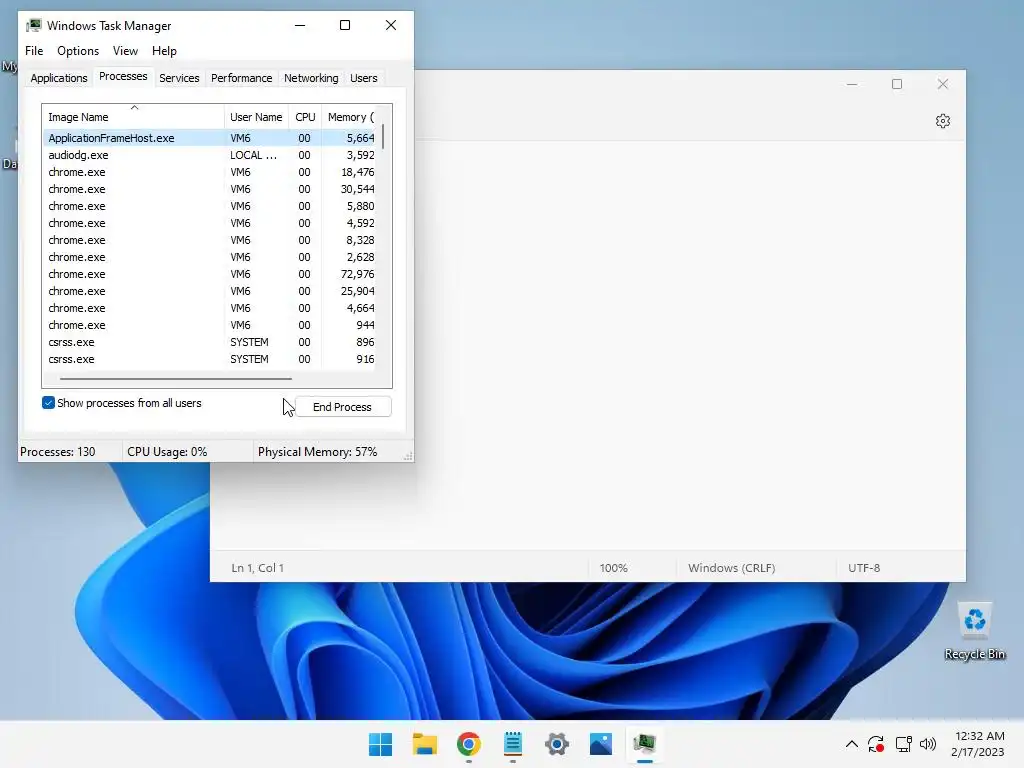1024x768 pixels.
Task: Open Notepad's settings gear icon
Action: [942, 121]
